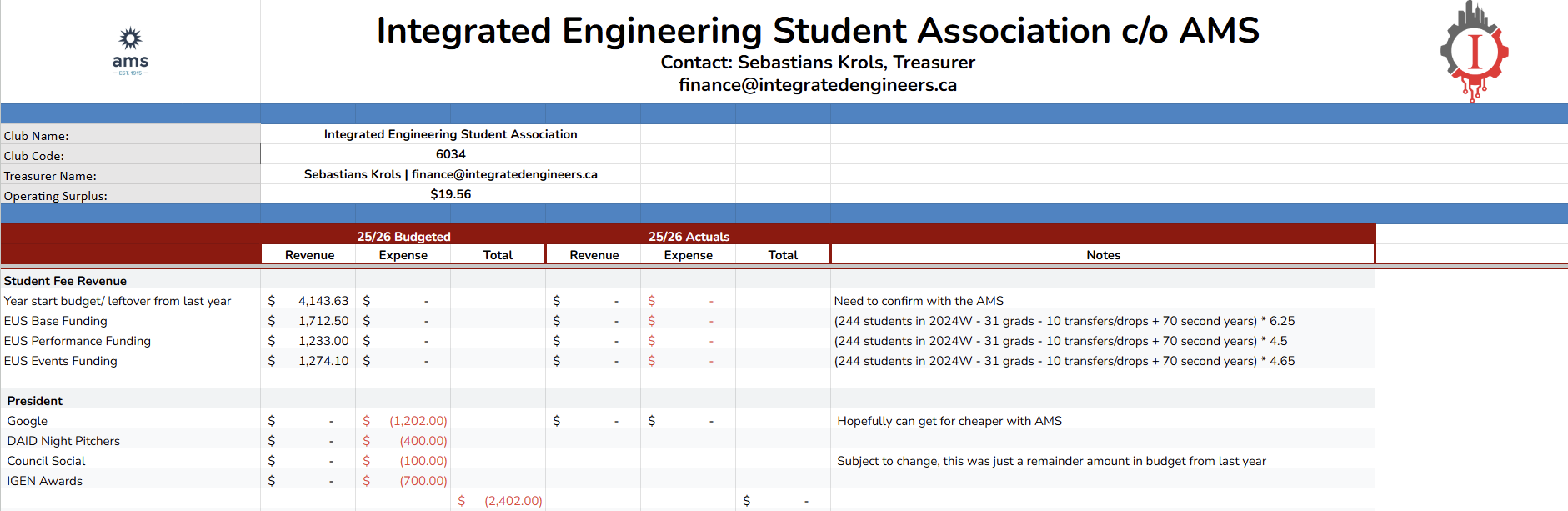Select the 'President' section heading

coord(35,401)
